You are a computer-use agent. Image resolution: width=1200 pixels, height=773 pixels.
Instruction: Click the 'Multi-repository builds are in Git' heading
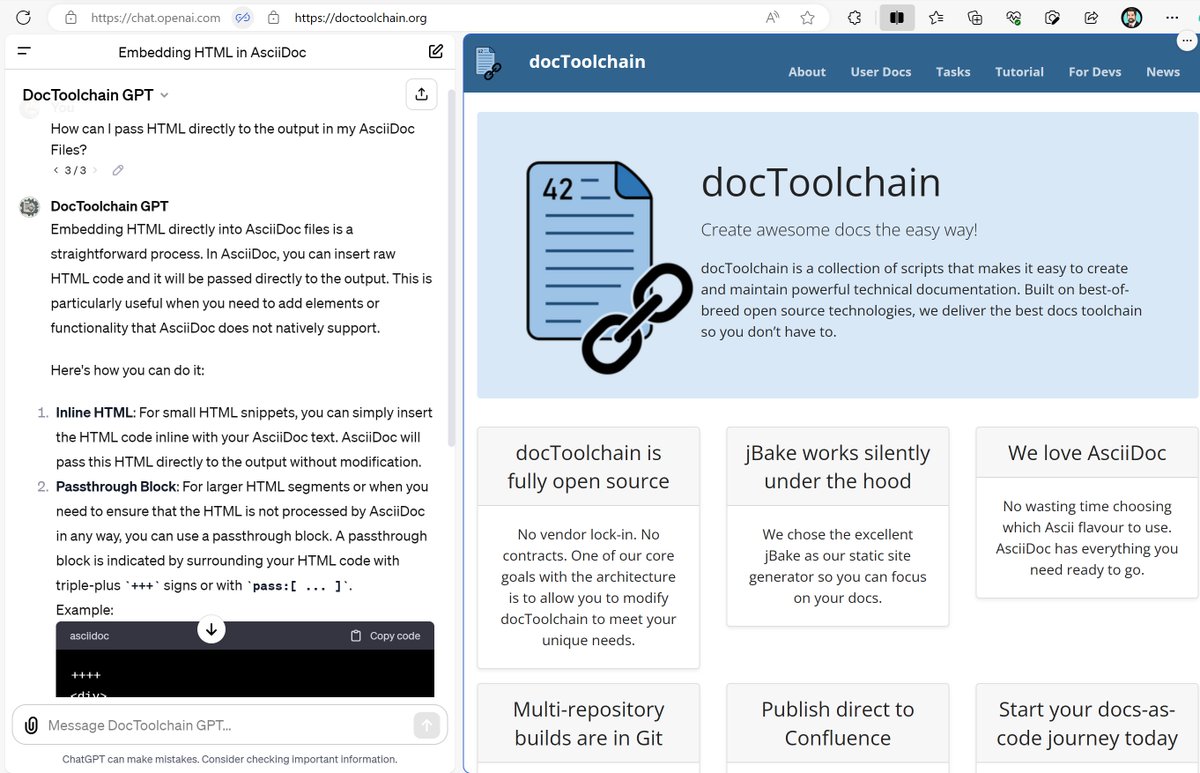(x=588, y=724)
